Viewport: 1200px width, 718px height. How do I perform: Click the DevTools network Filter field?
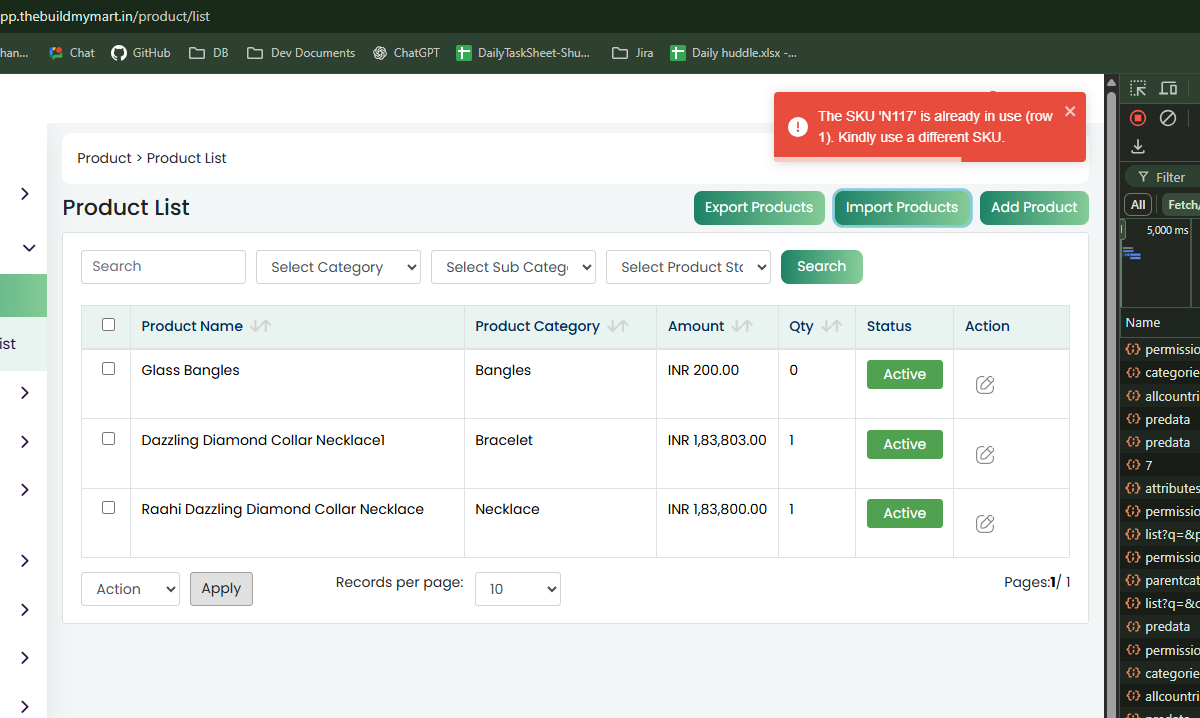tap(1164, 177)
